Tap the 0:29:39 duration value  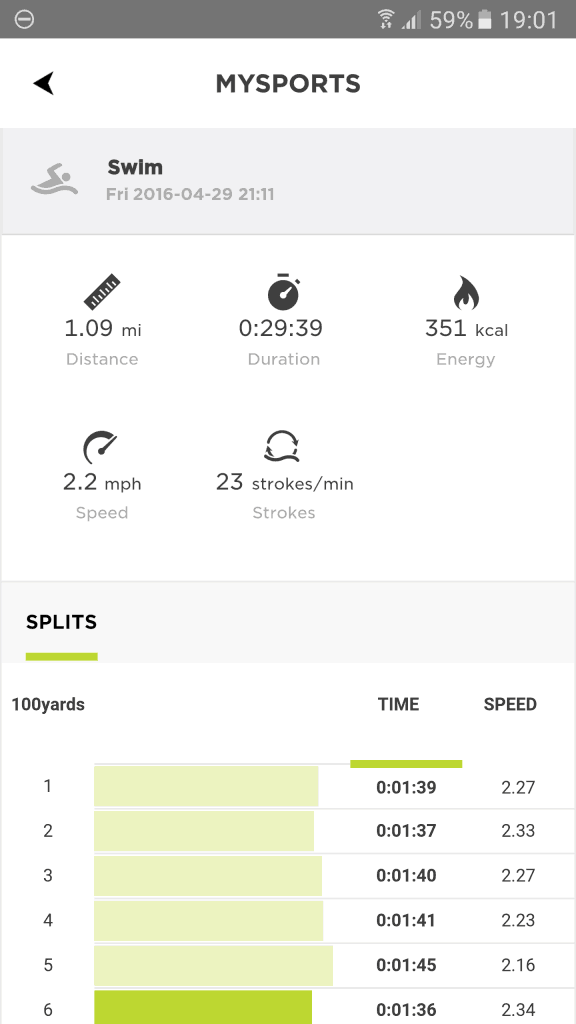281,328
